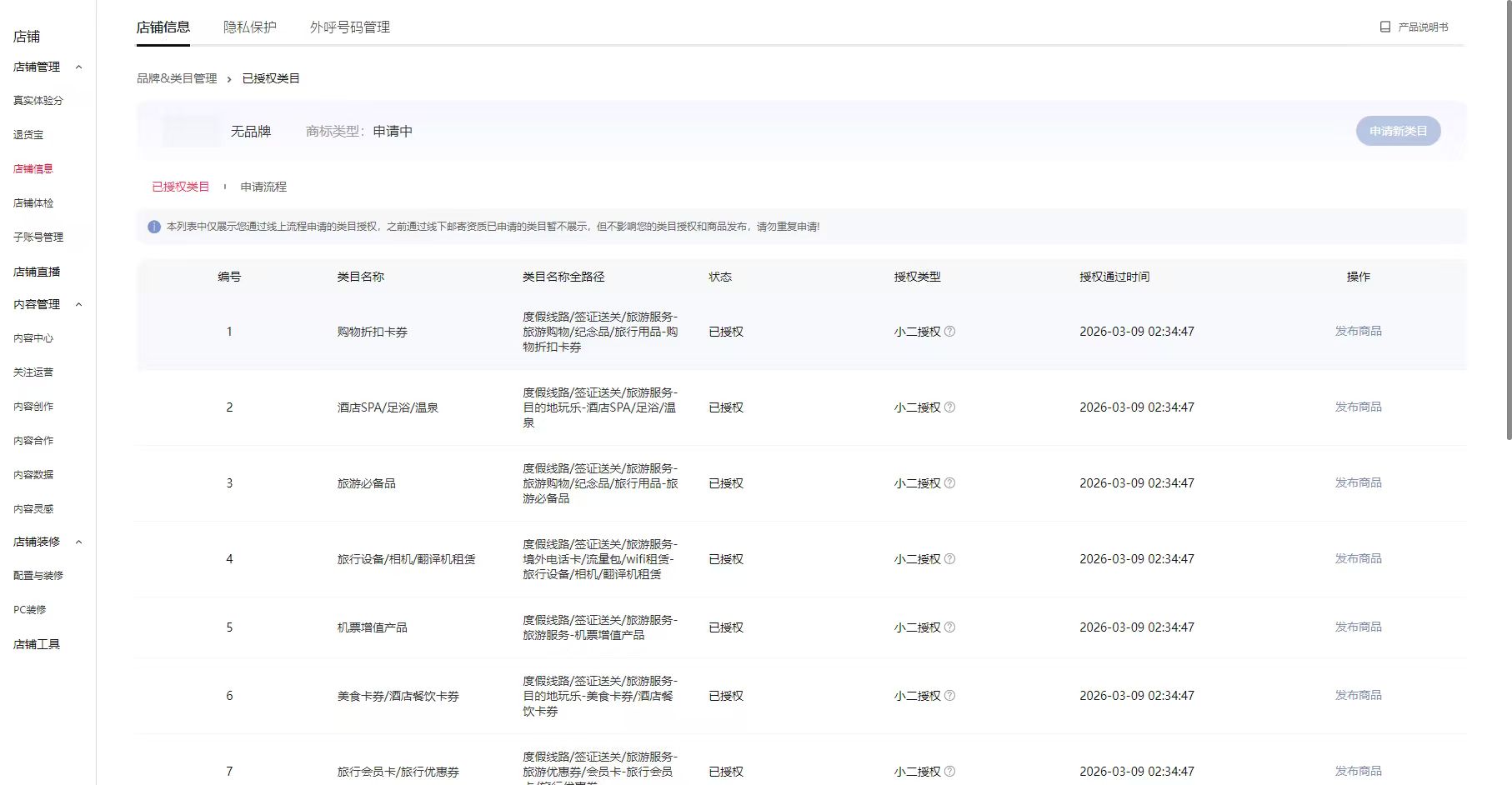The width and height of the screenshot is (1512, 785).
Task: Switch to the 申请流程 sub-tab
Action: (263, 187)
